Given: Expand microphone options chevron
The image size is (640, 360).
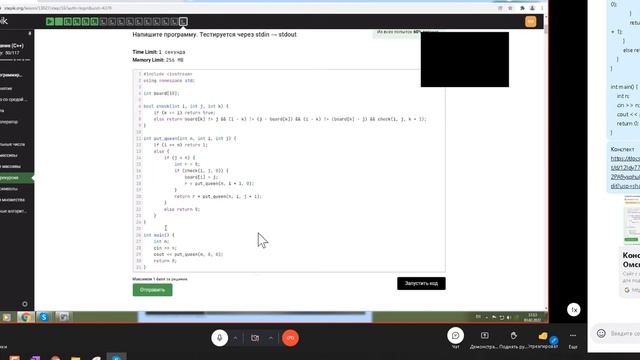Looking at the screenshot, I should [x=236, y=338].
